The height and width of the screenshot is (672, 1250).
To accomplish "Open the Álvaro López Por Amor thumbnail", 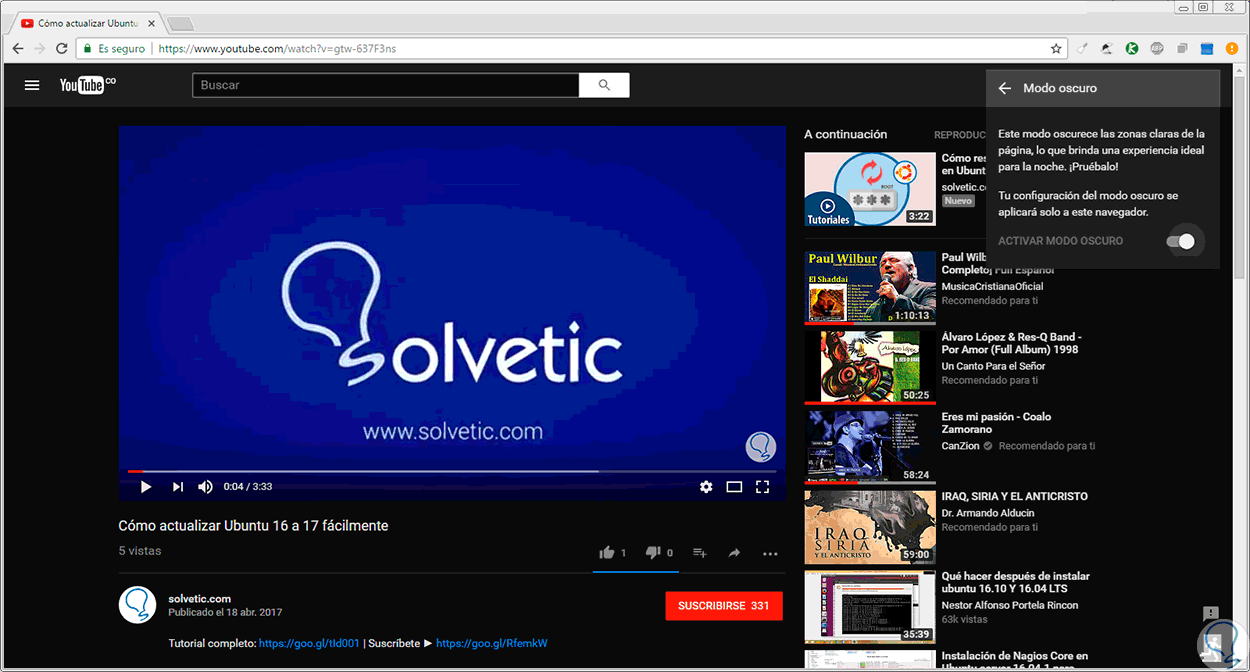I will (x=870, y=367).
